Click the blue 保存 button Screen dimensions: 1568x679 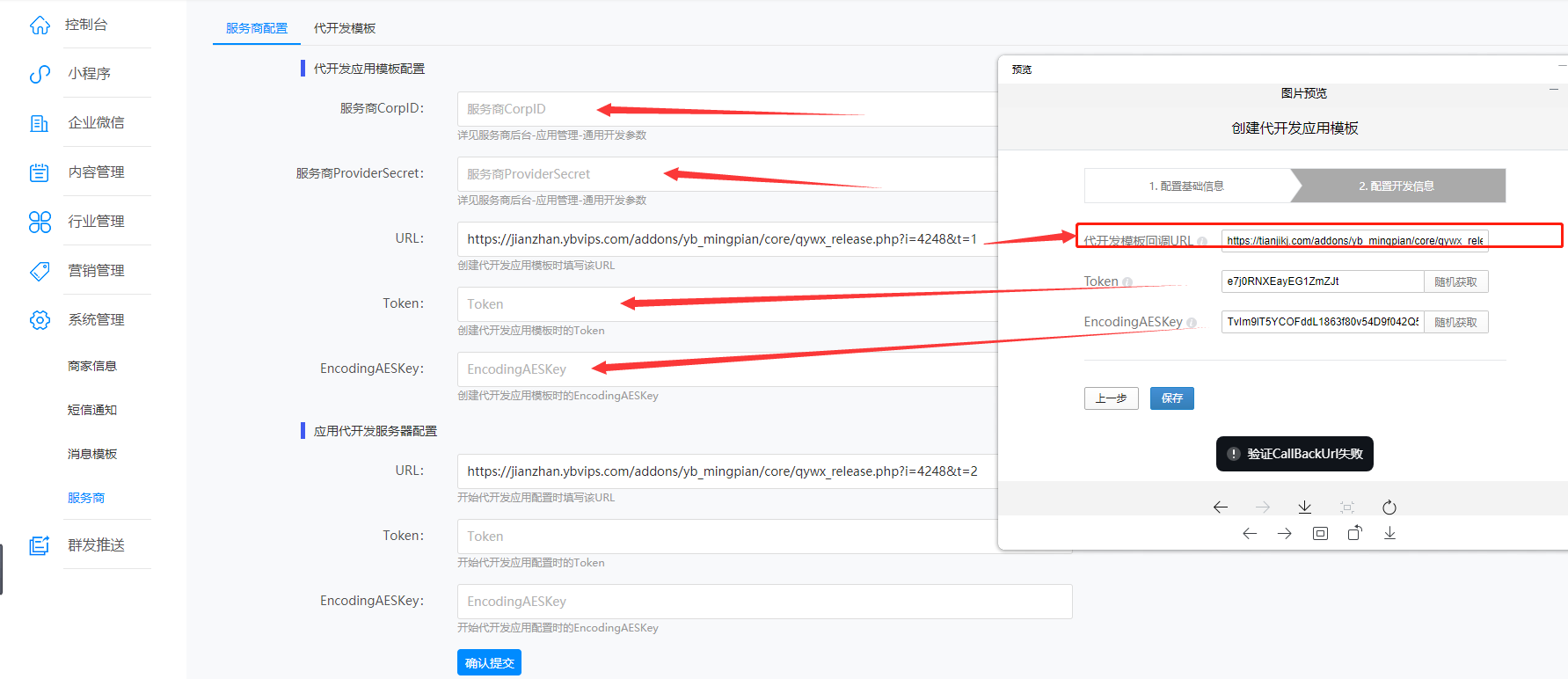(x=1172, y=398)
